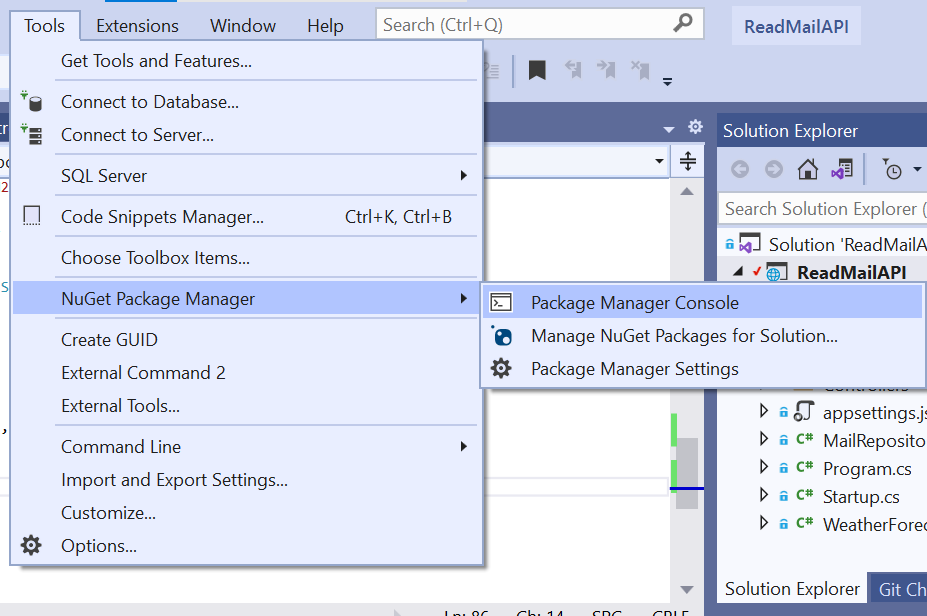Collapse the ReadMailAPI project node

(x=737, y=271)
